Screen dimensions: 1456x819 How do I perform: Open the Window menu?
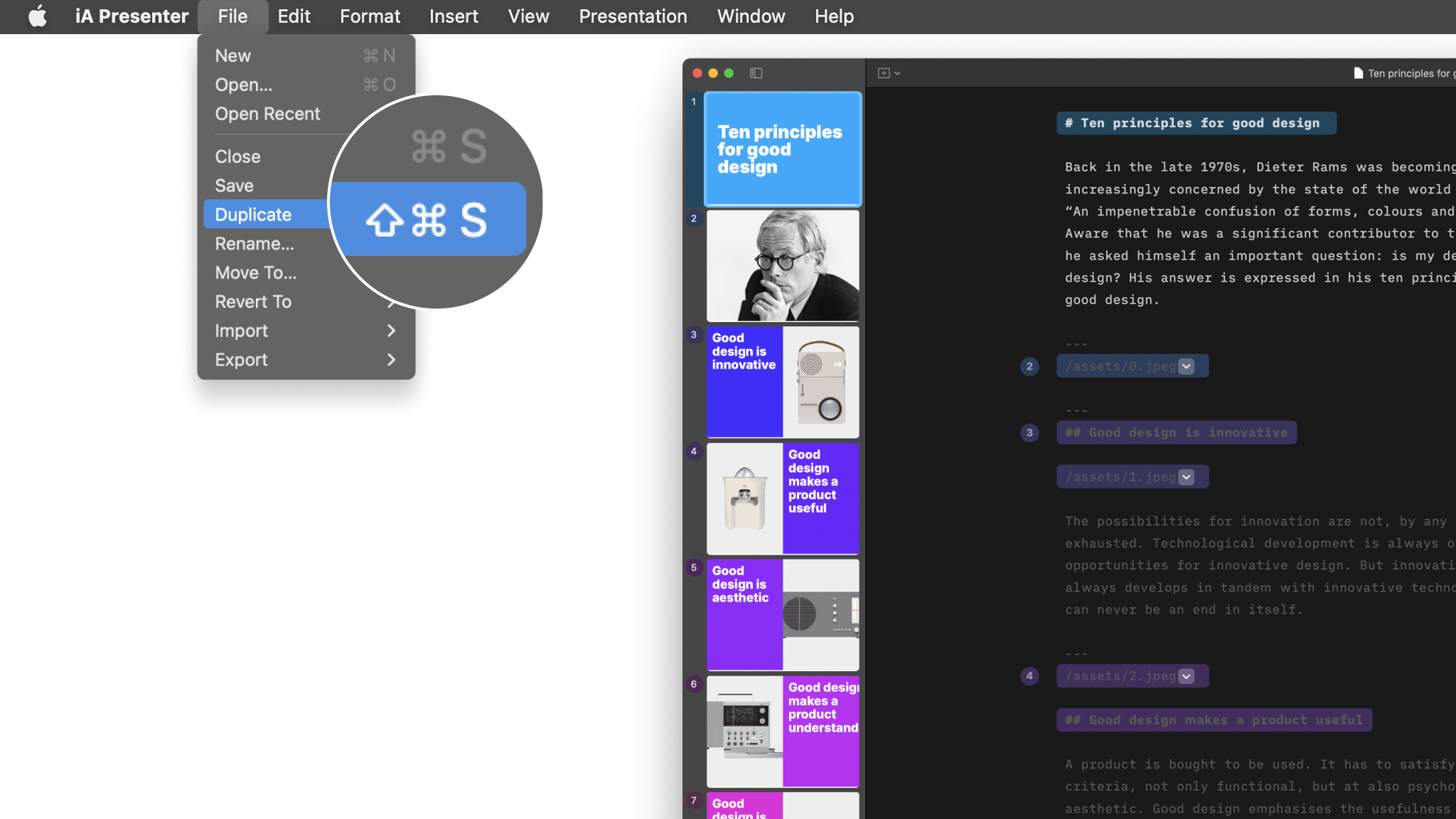(751, 16)
